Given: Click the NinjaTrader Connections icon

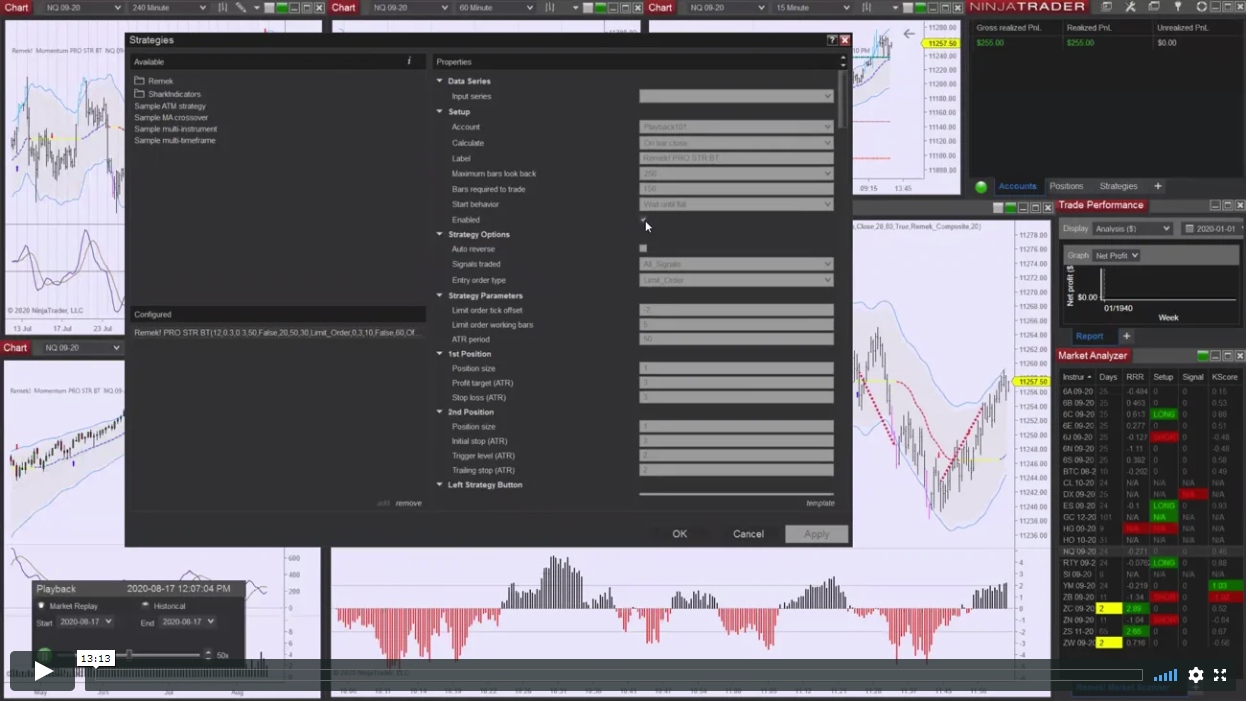Looking at the screenshot, I should [1178, 7].
